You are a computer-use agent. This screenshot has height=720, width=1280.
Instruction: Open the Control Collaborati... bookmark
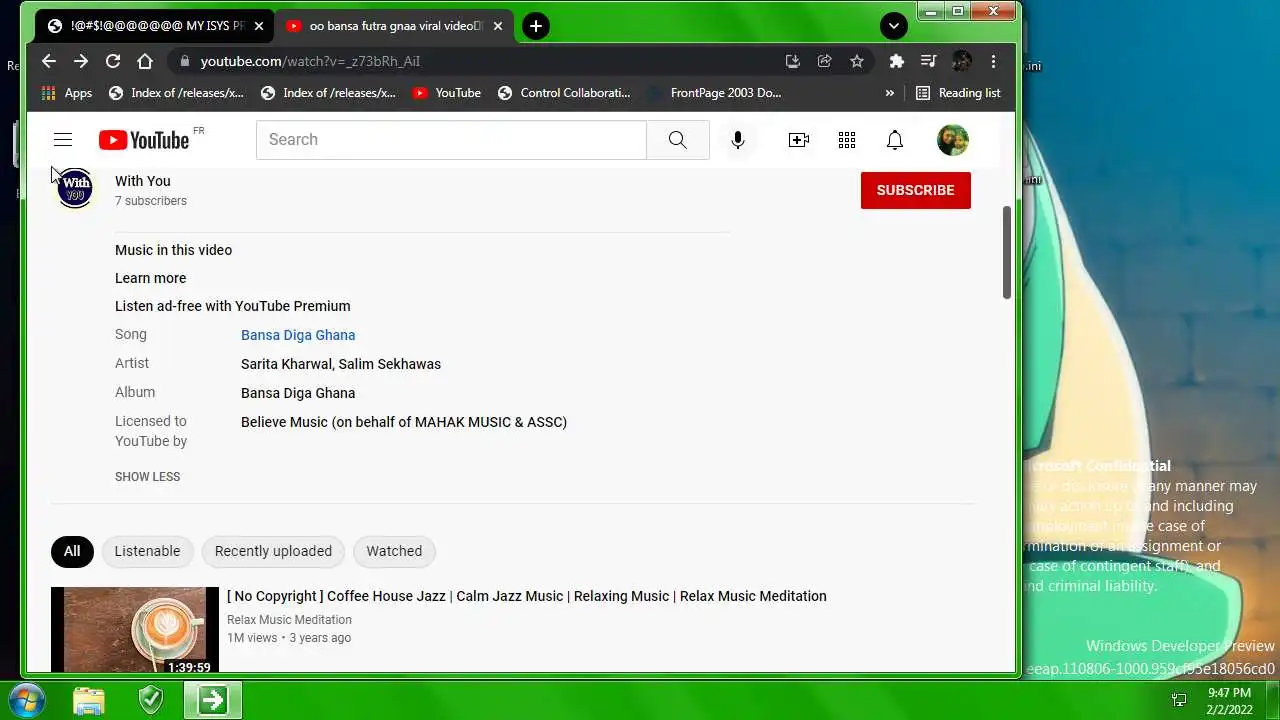[x=564, y=93]
